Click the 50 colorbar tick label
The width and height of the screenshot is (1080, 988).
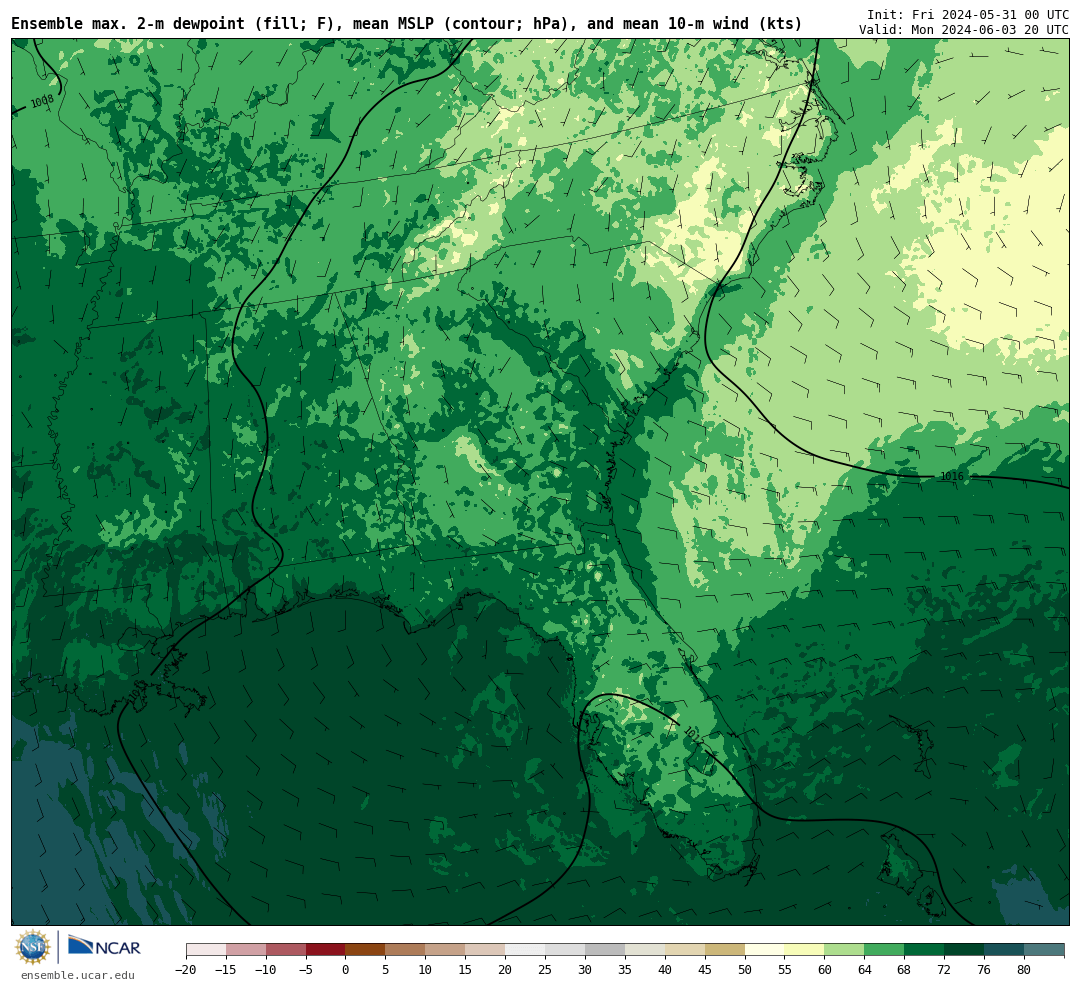(745, 970)
